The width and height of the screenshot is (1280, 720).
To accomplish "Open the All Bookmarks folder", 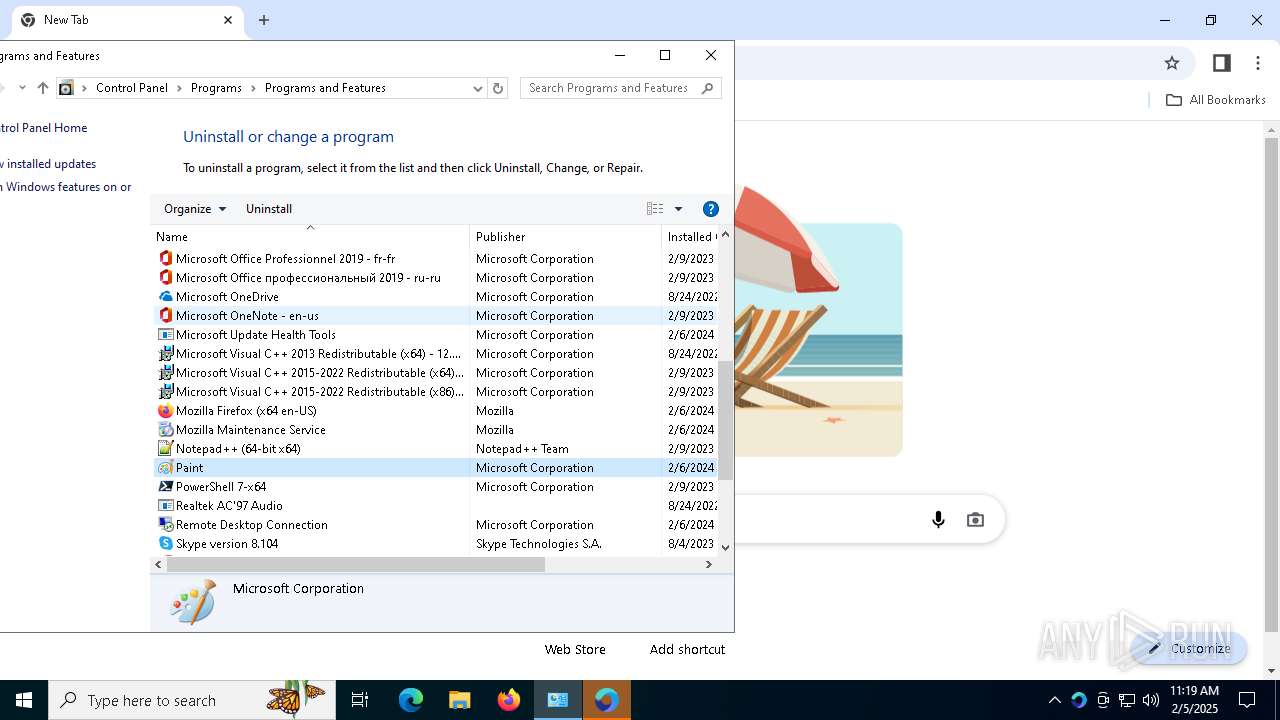I will point(1216,100).
